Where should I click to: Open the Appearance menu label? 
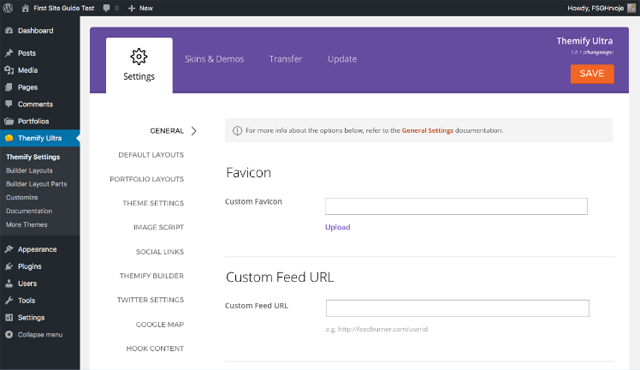click(37, 249)
